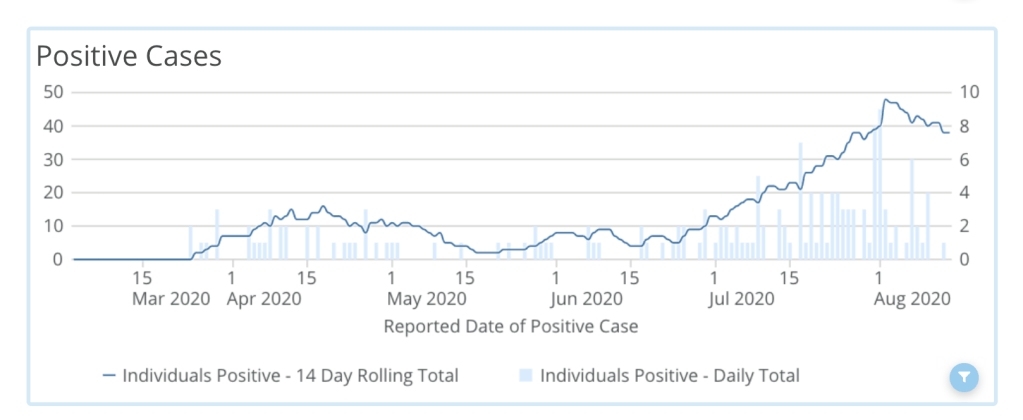The height and width of the screenshot is (420, 1023).
Task: Click the Jul 2020 x-axis label
Action: click(x=740, y=298)
